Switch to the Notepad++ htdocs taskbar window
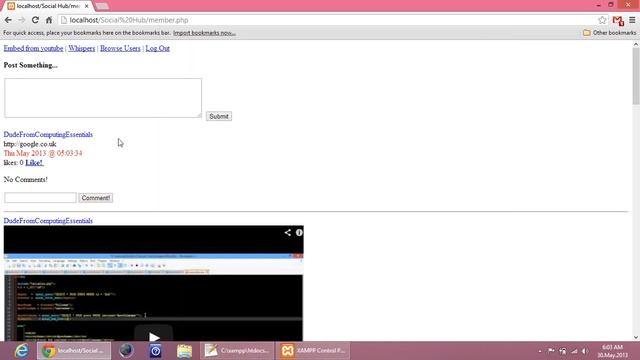The height and width of the screenshot is (360, 640). coord(237,351)
